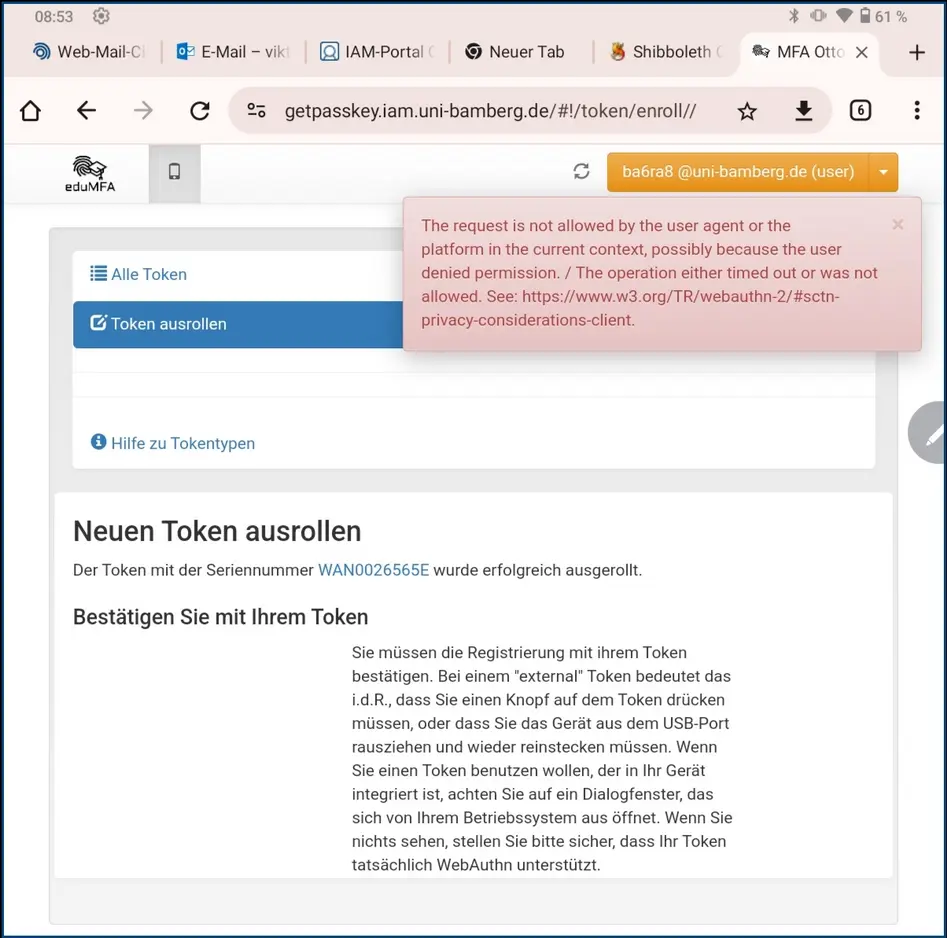Bookmark this page with the star
Screen dimensions: 947x938
[x=747, y=111]
